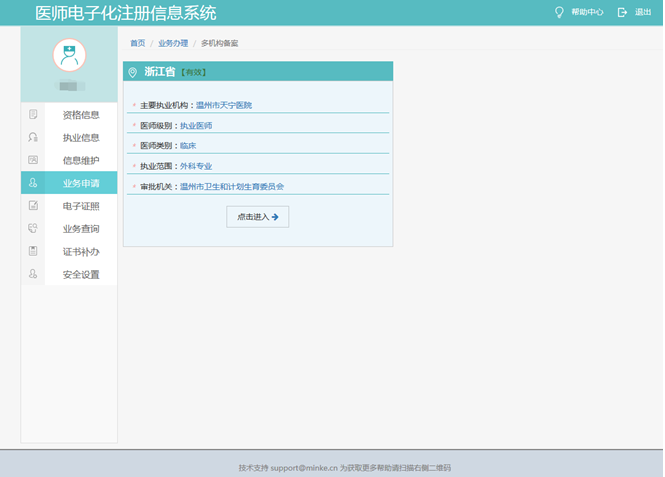
Task: Click the 电子证照 sidebar icon
Action: coord(33,206)
